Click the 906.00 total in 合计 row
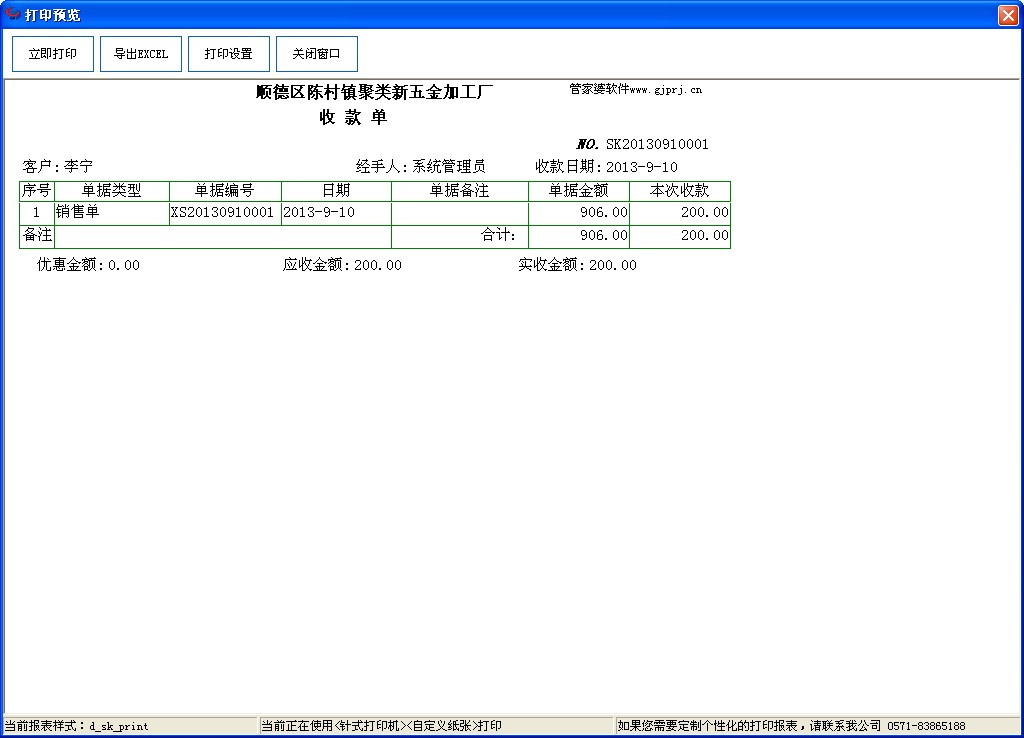 coord(579,235)
